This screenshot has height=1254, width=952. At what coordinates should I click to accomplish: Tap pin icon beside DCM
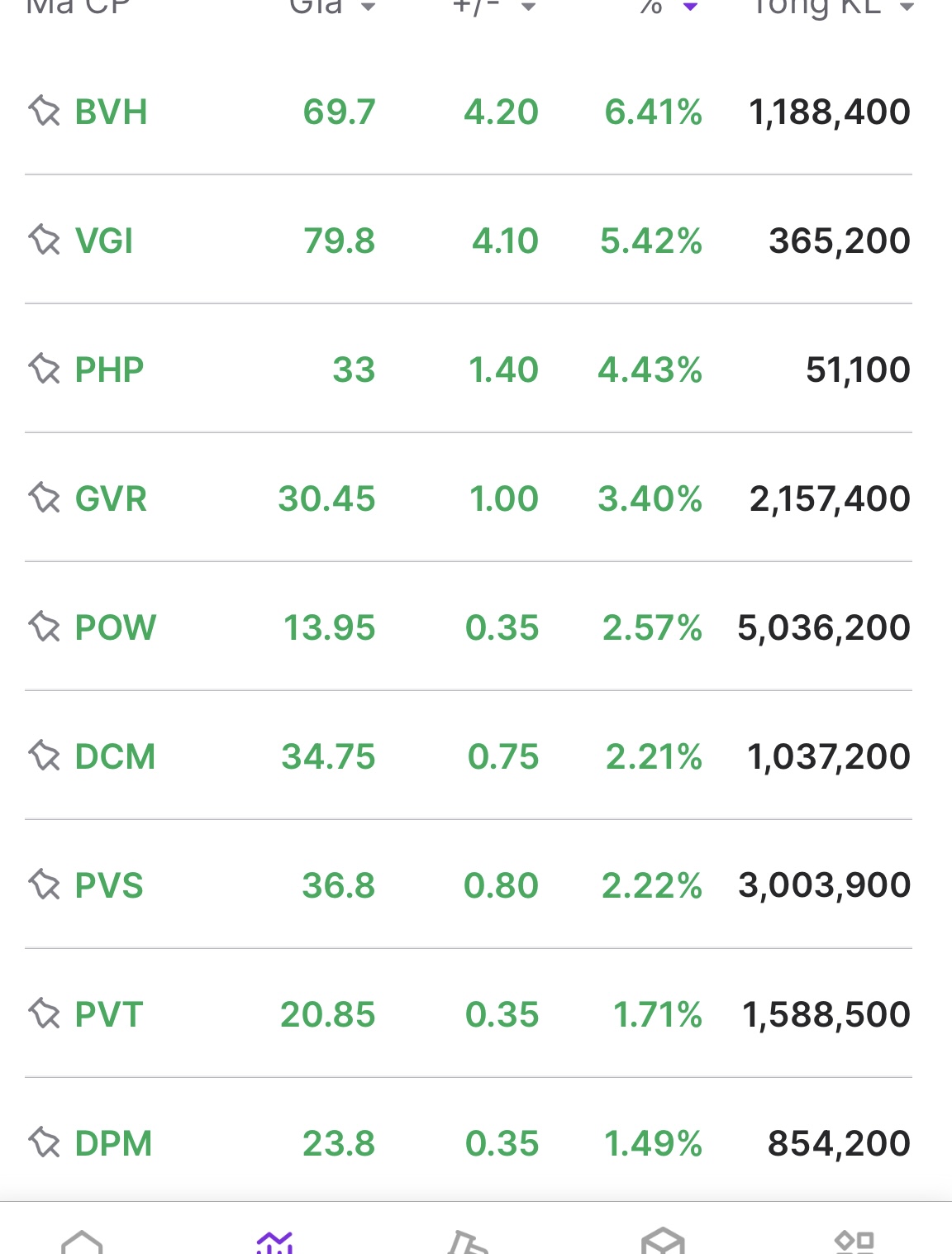[x=45, y=756]
